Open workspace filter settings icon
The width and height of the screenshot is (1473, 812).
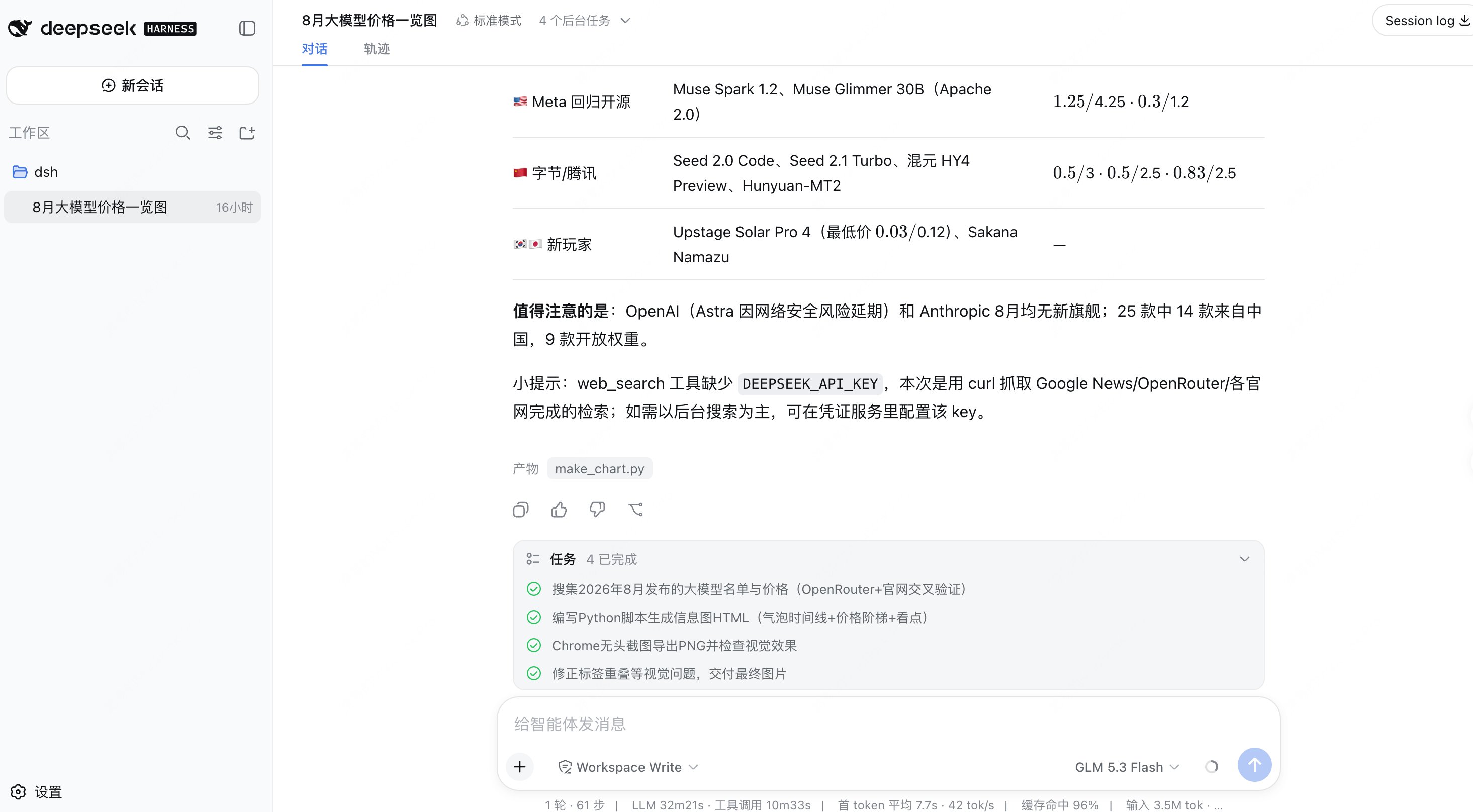(x=215, y=133)
